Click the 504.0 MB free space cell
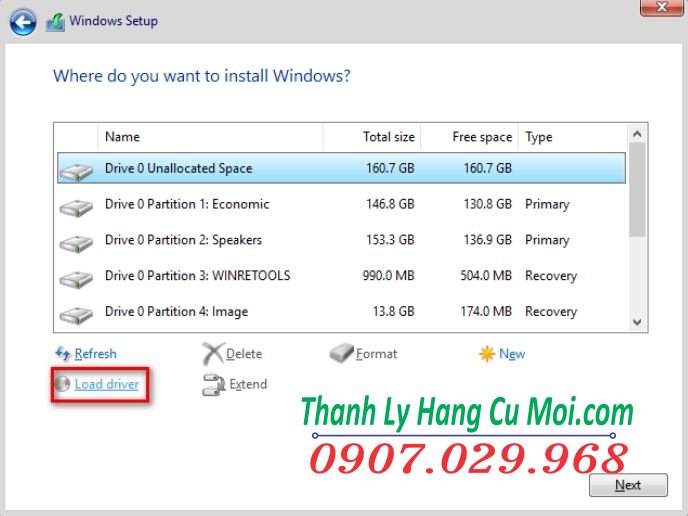This screenshot has height=516, width=688. click(x=486, y=276)
